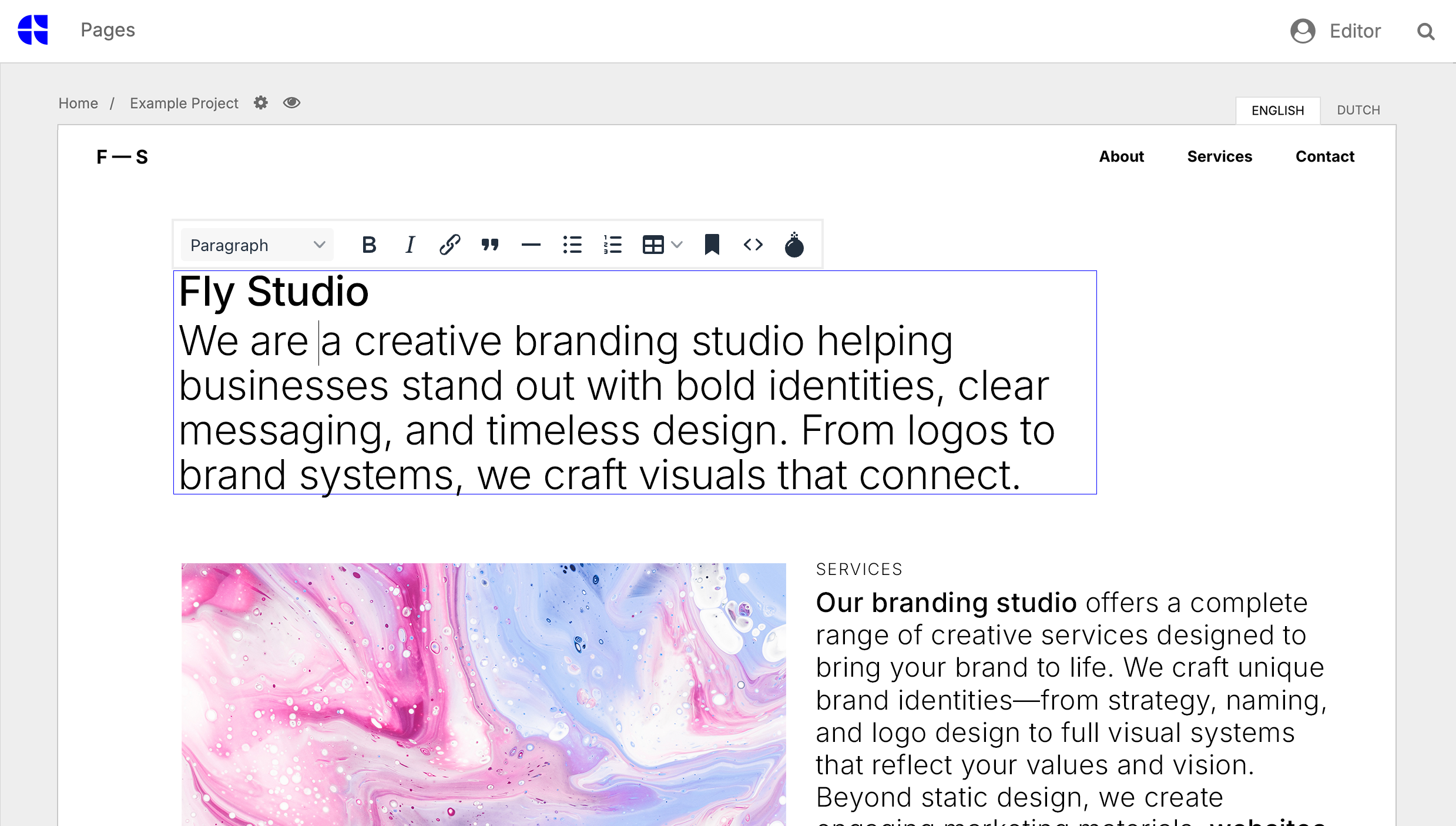Screen dimensions: 1456x826
Task: Open page settings via the gear icon
Action: 260,102
